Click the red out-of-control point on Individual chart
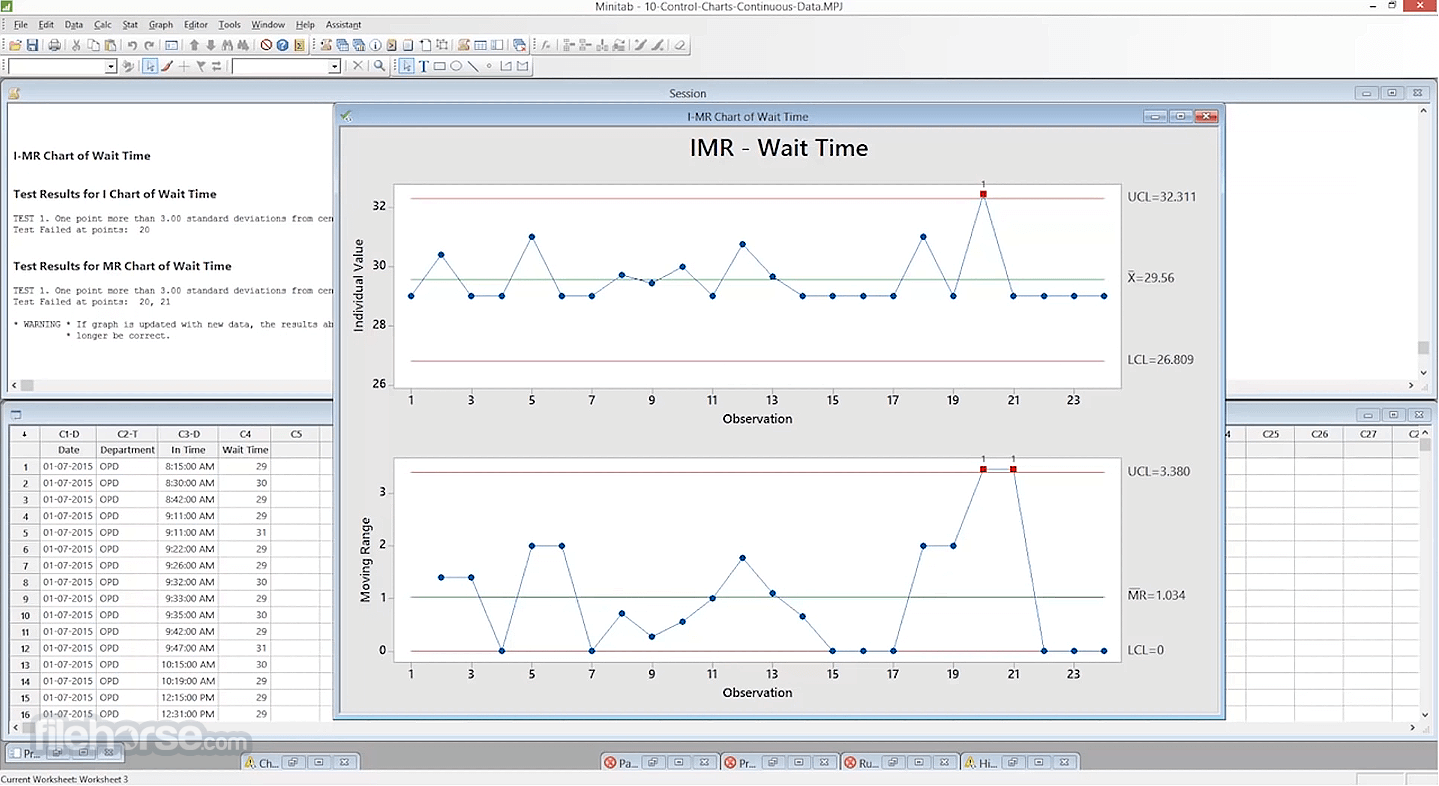Screen dimensions: 1439x786 [983, 194]
